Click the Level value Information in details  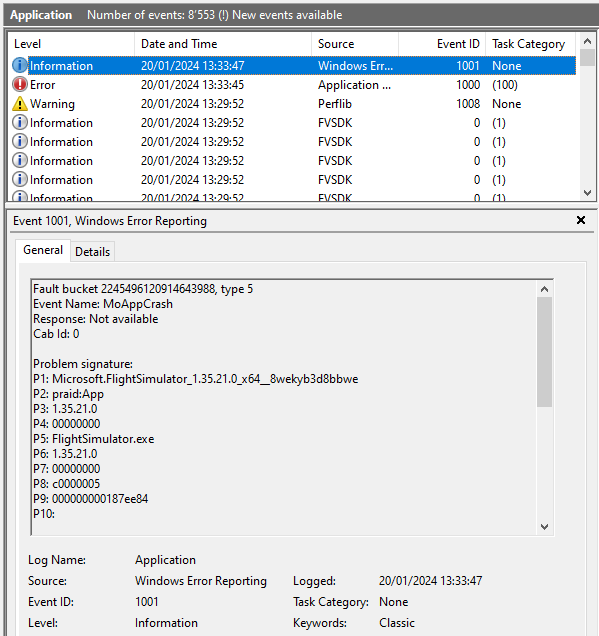166,623
